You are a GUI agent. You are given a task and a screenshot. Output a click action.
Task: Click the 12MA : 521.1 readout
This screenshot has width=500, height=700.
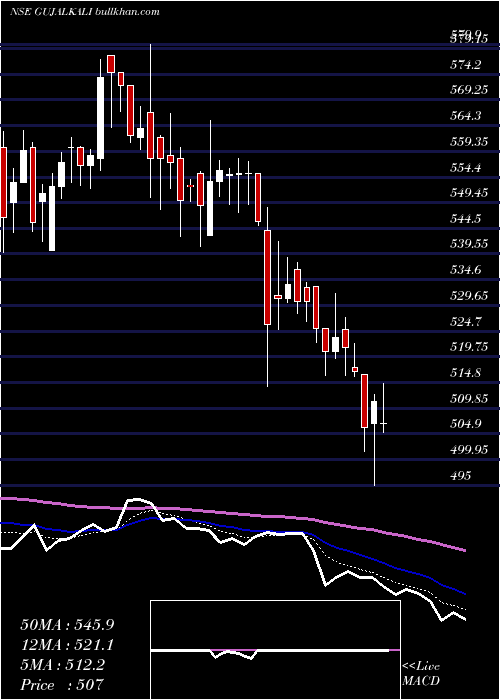tap(67, 645)
